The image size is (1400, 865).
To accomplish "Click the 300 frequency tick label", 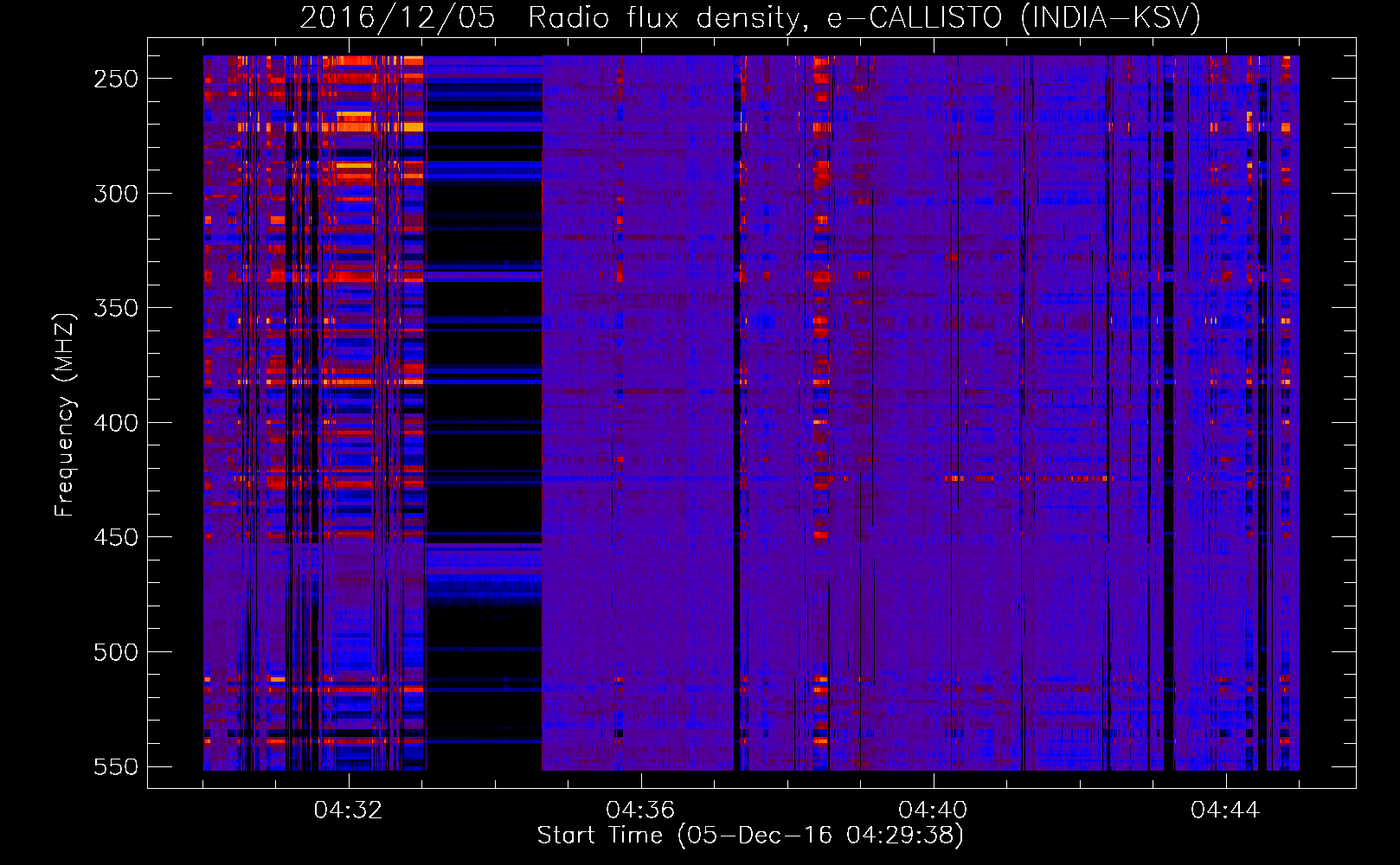I will pos(116,194).
